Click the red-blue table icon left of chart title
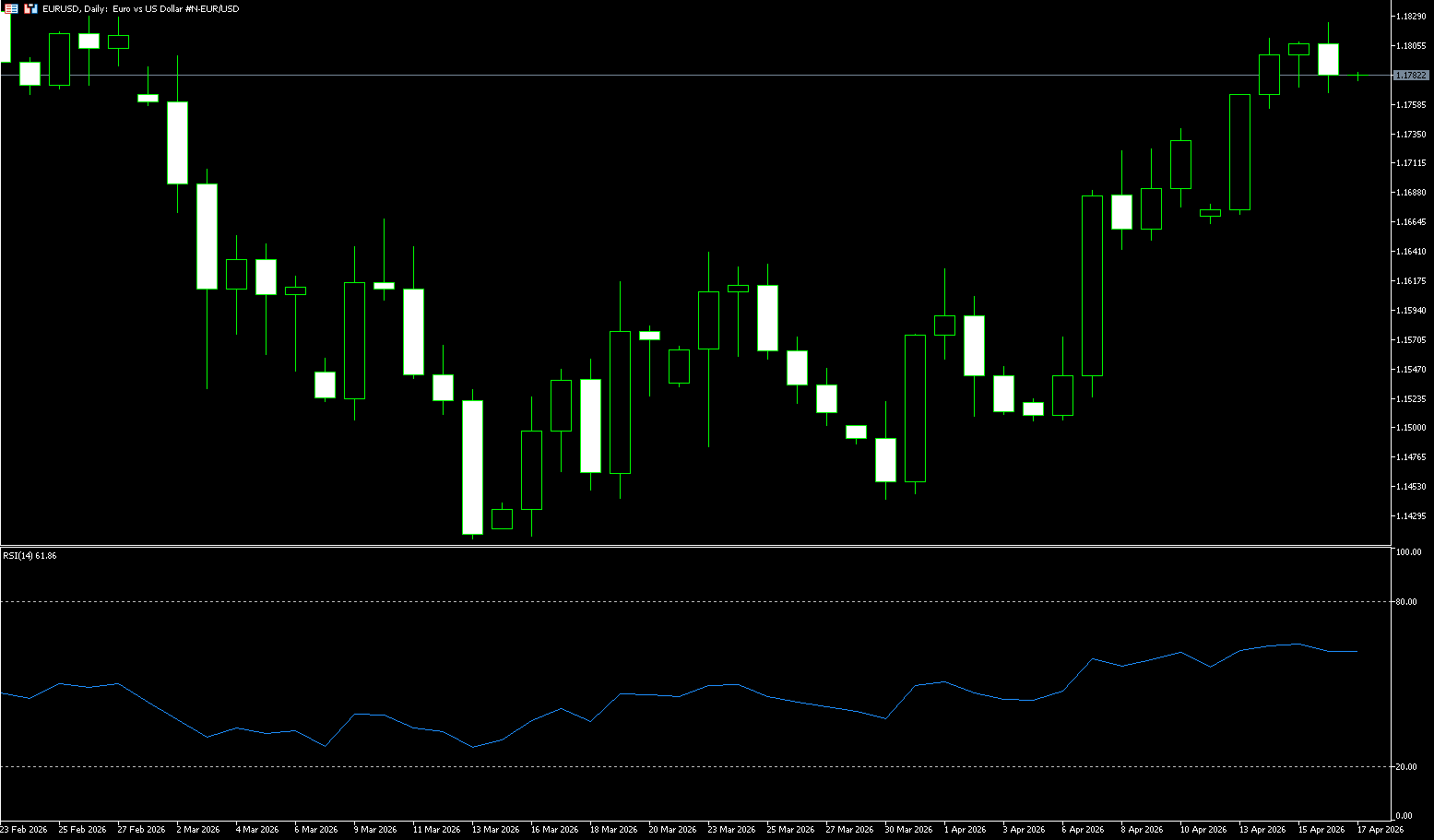The image size is (1434, 840). click(12, 8)
